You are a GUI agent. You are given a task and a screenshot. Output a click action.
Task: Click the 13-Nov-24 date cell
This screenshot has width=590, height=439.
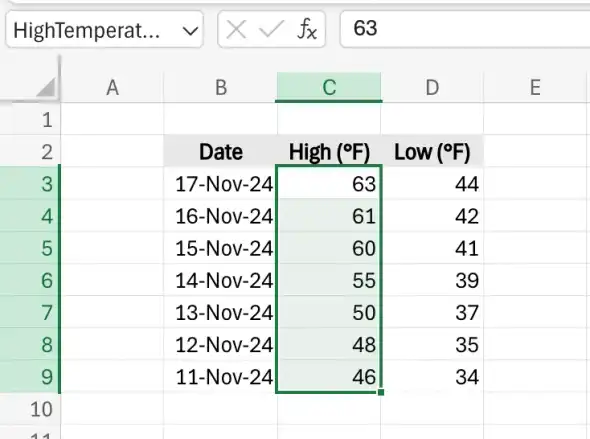tap(220, 312)
